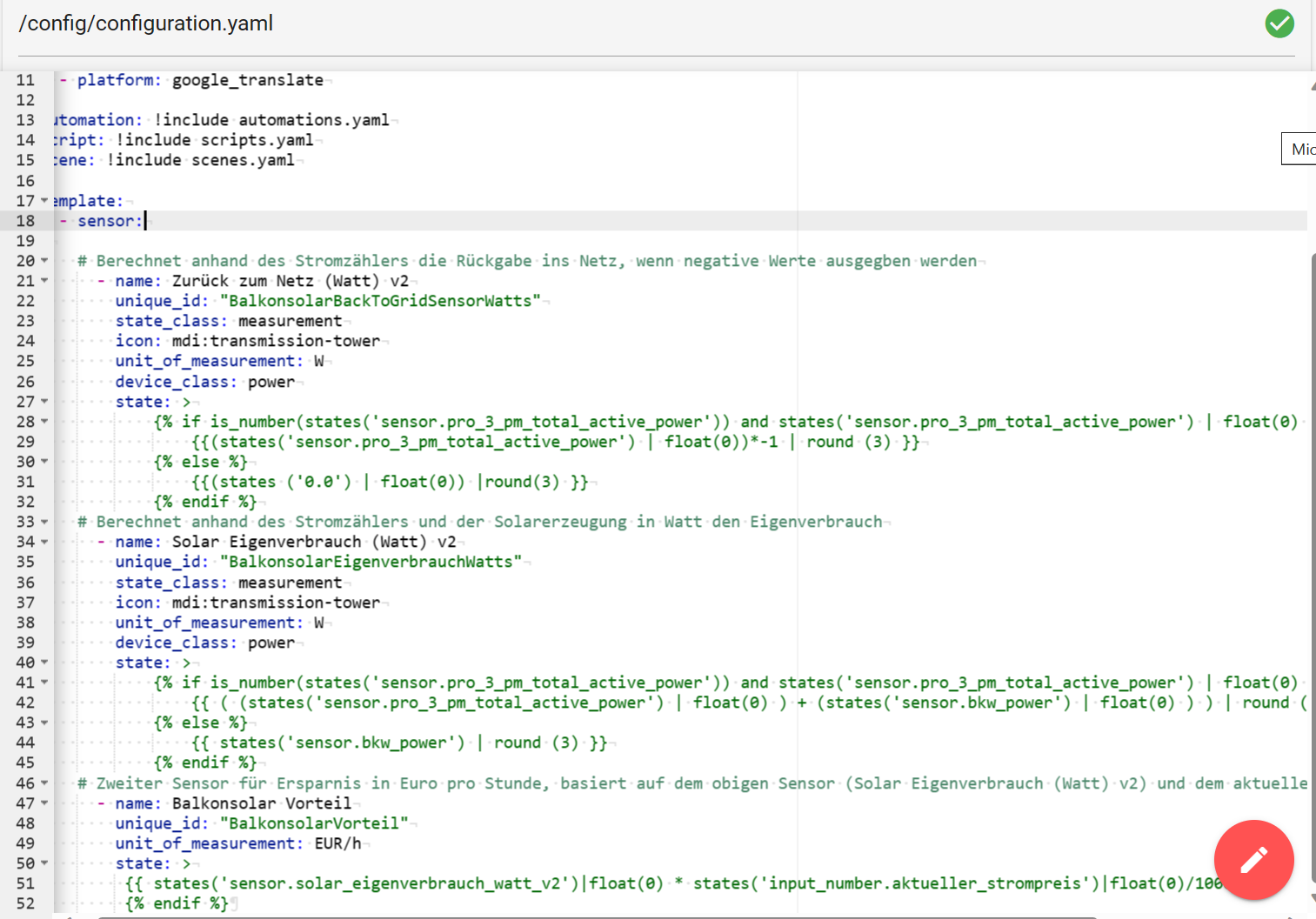Click the 'sensor:' key on line 18

(110, 221)
